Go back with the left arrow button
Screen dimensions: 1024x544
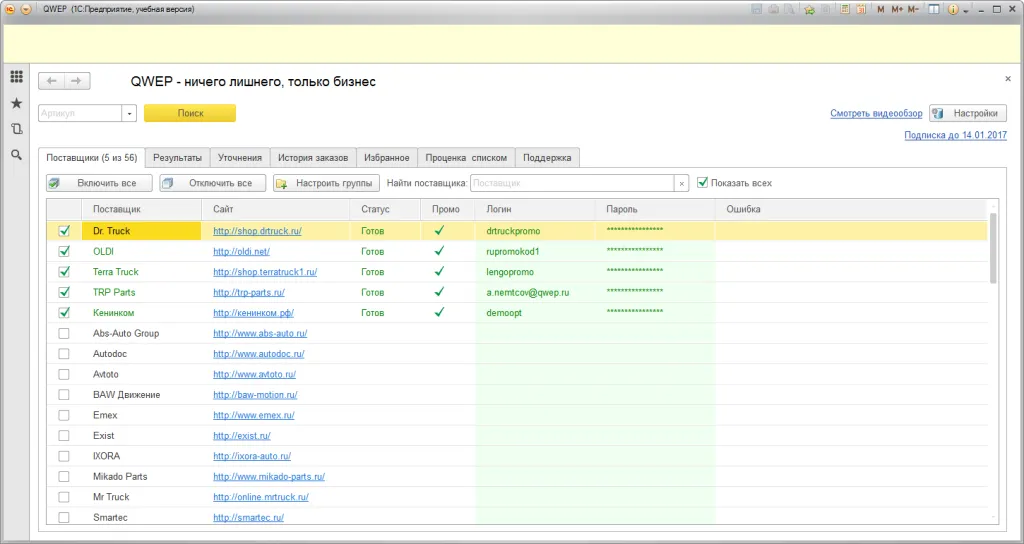tap(52, 81)
